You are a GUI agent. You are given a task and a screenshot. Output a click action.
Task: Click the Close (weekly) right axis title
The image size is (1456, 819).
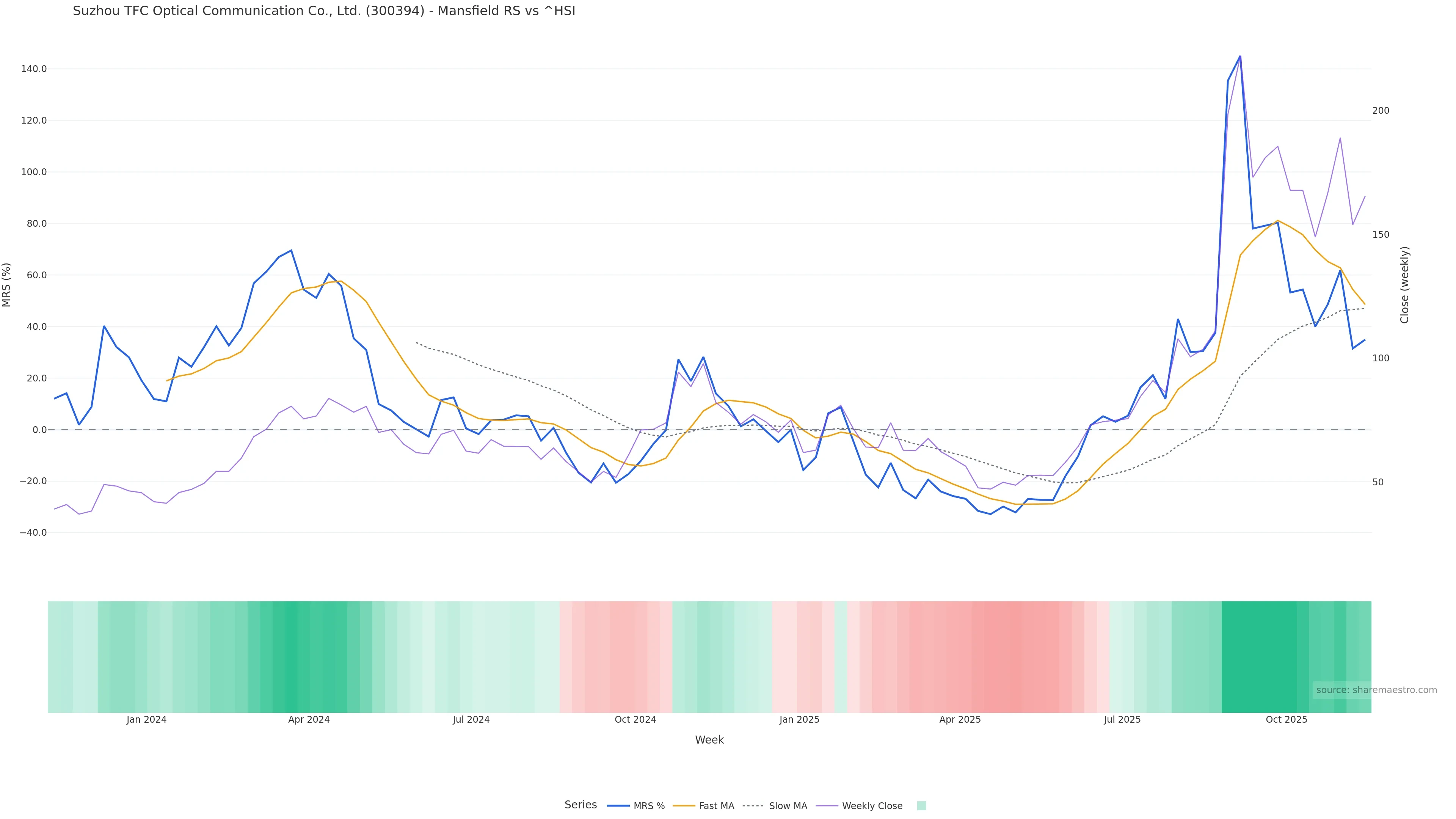click(x=1404, y=285)
